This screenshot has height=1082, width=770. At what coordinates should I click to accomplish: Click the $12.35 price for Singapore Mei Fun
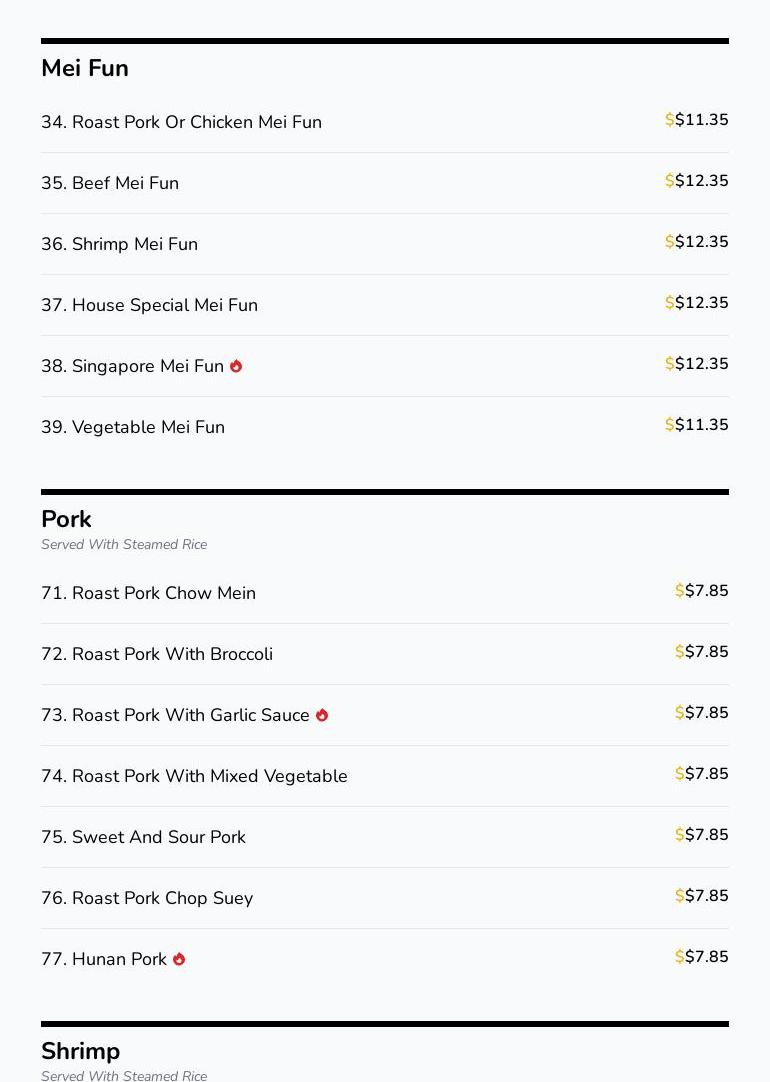(697, 364)
